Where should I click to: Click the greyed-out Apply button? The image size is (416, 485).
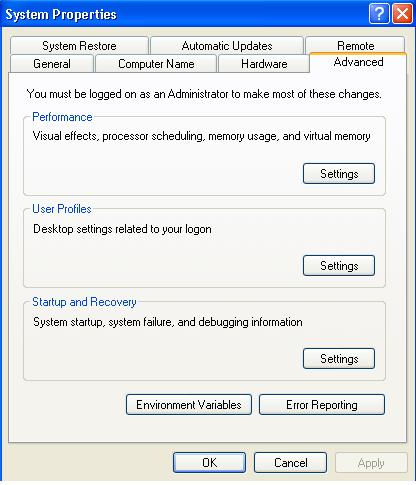click(371, 463)
